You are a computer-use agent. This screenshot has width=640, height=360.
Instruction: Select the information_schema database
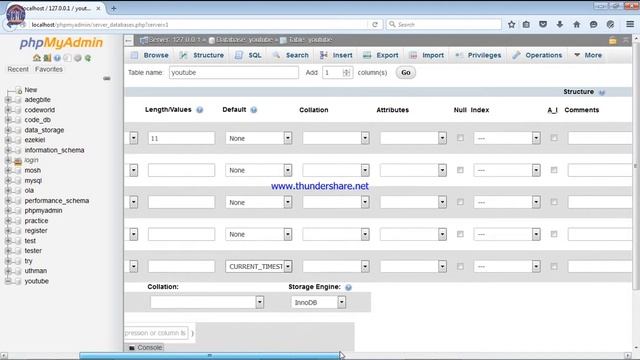[x=54, y=150]
